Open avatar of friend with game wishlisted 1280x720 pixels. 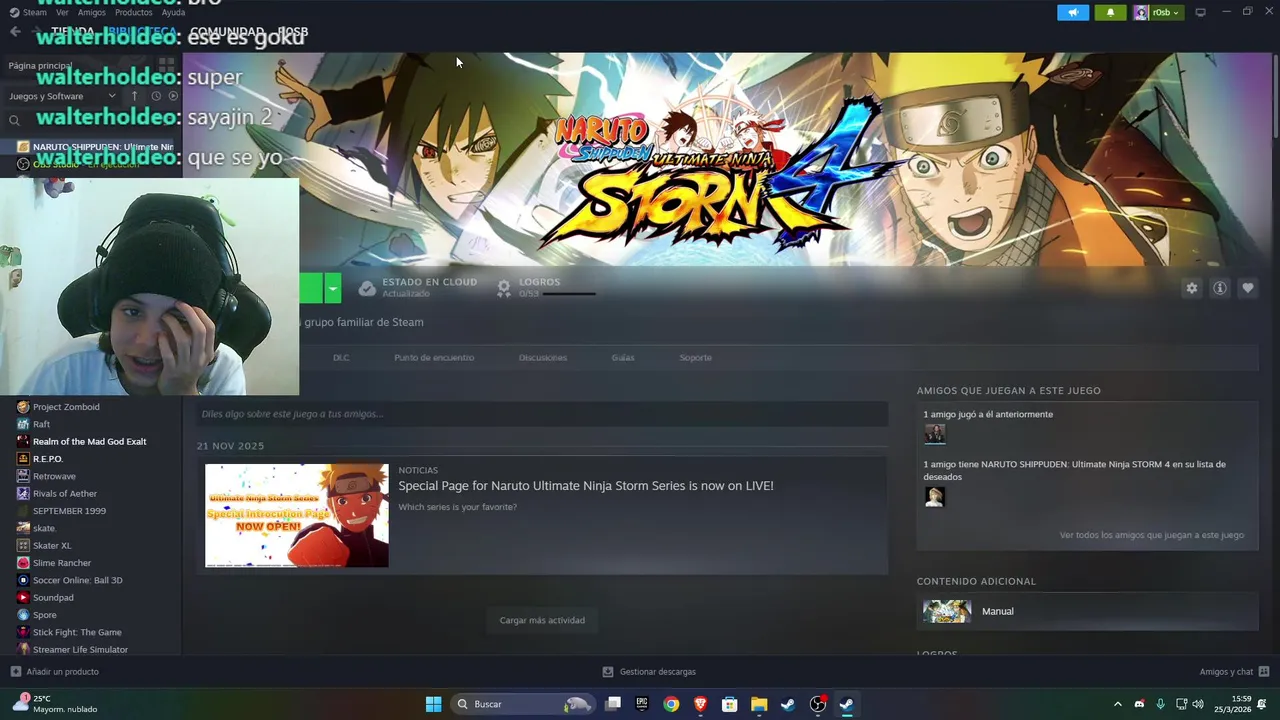[x=935, y=497]
